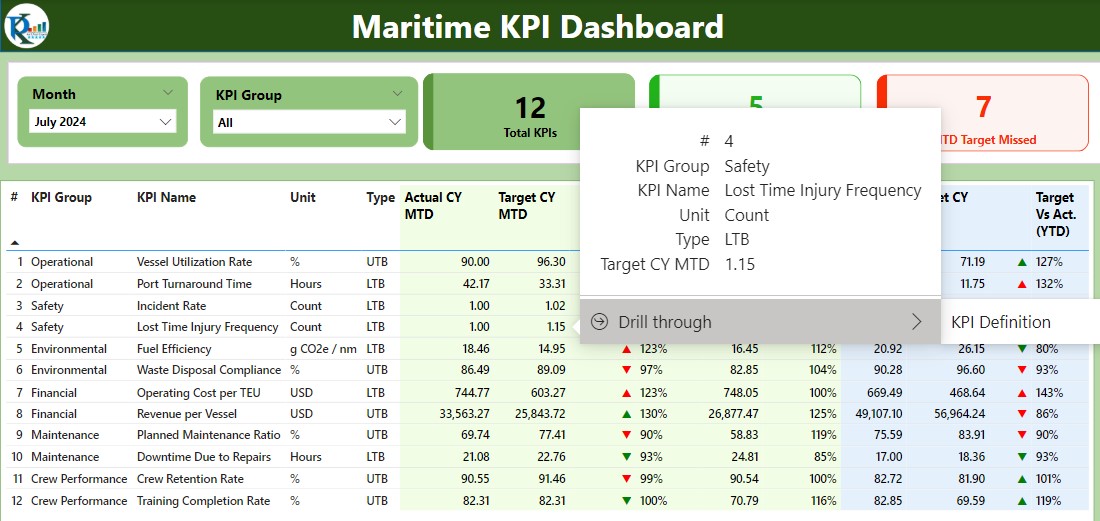Click green down arrow in Downtime MTD row
This screenshot has width=1100, height=521.
point(626,457)
